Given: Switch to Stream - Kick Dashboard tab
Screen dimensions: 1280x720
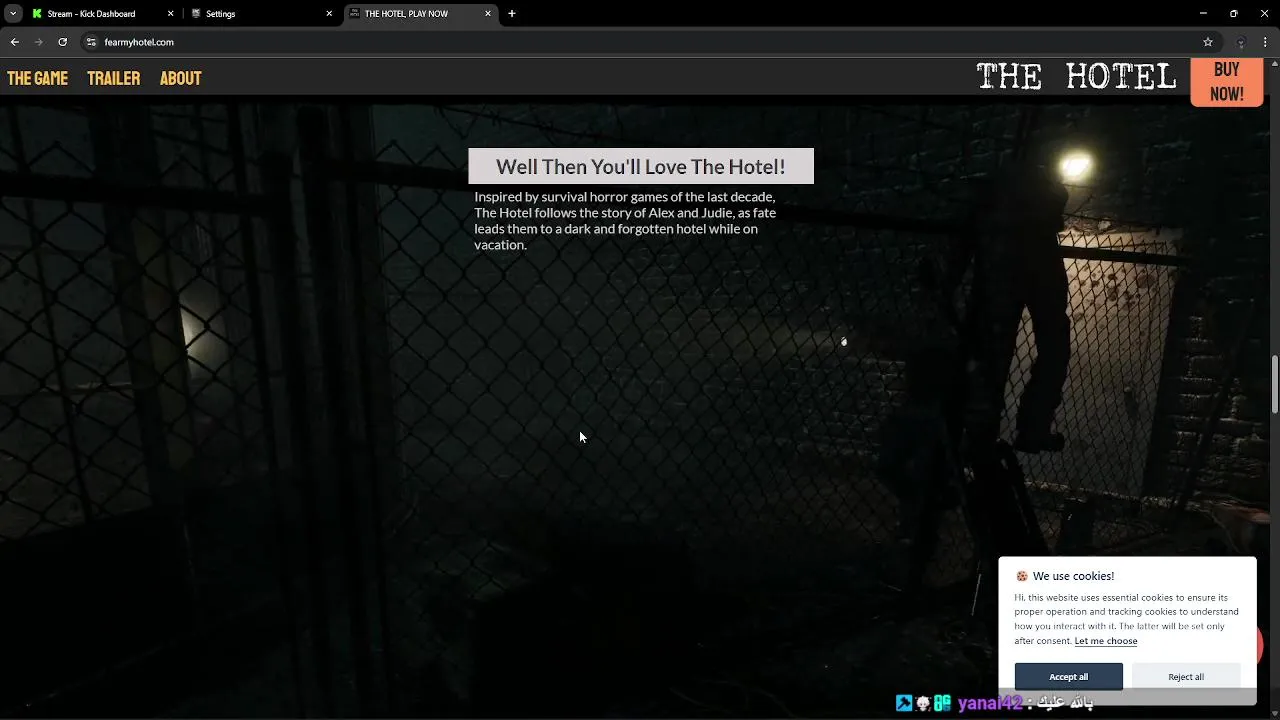Looking at the screenshot, I should 104,14.
